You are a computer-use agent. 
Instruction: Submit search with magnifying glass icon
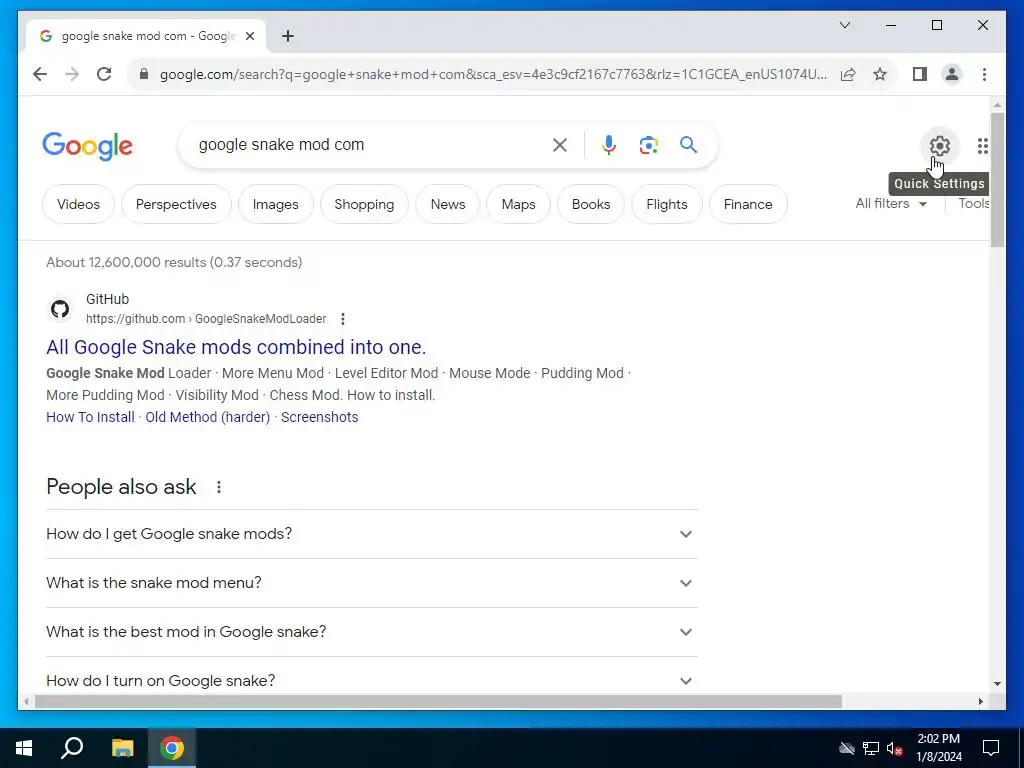688,145
